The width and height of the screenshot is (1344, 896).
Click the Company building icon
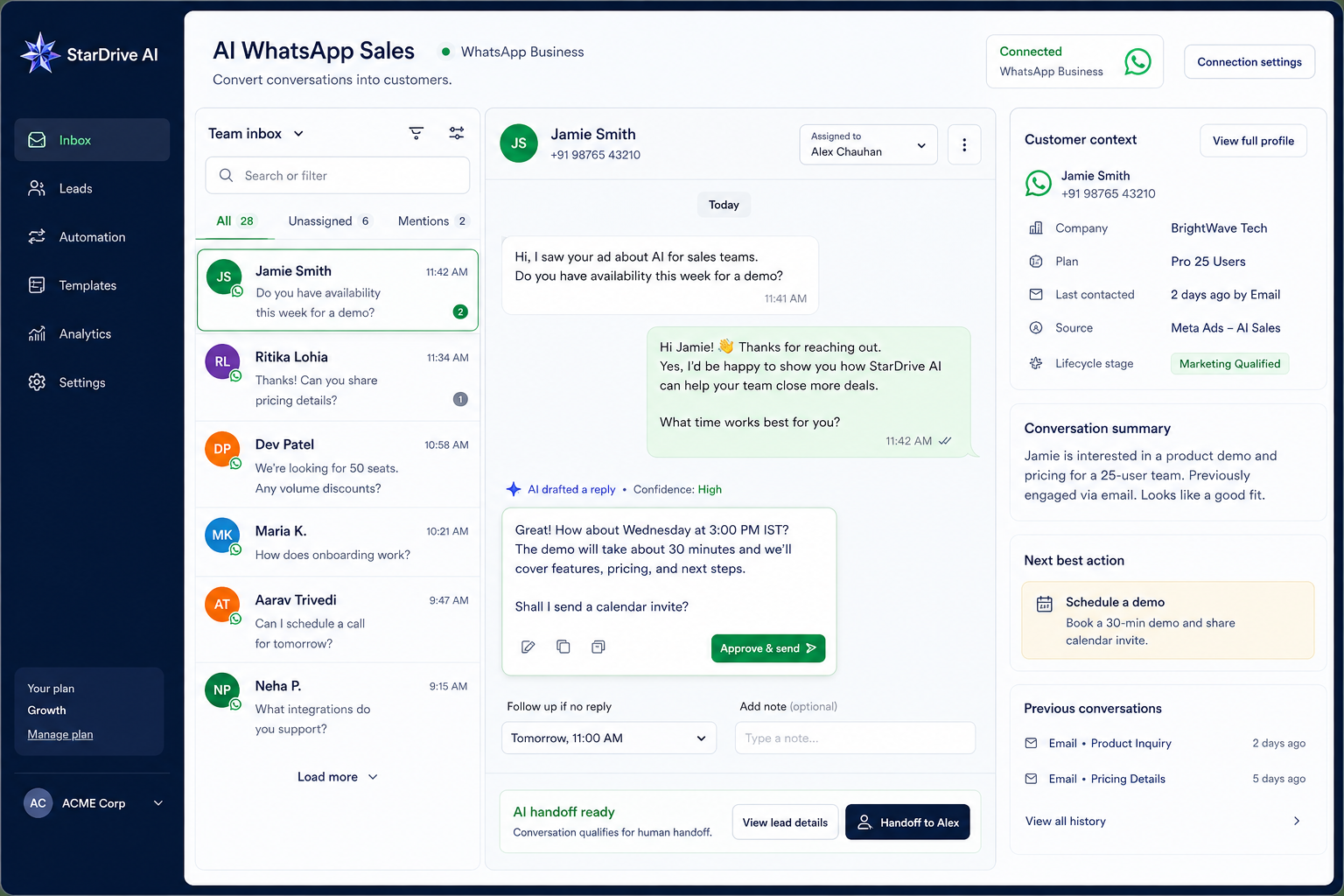coord(1036,228)
